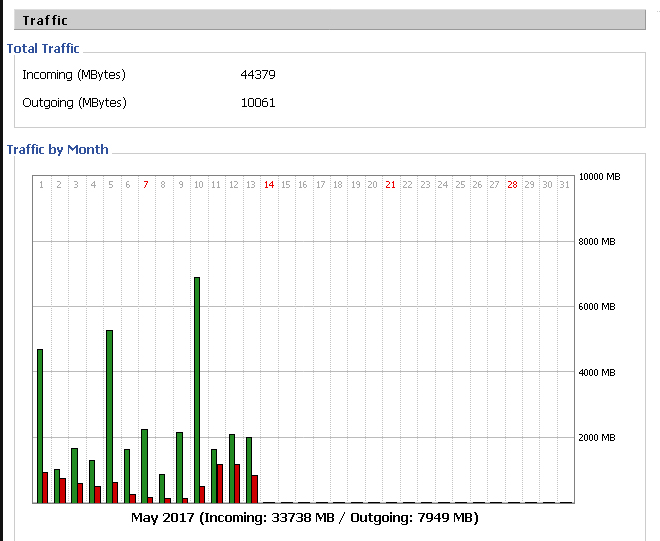
Task: Click the red outgoing bar for day 2
Action: (x=63, y=490)
